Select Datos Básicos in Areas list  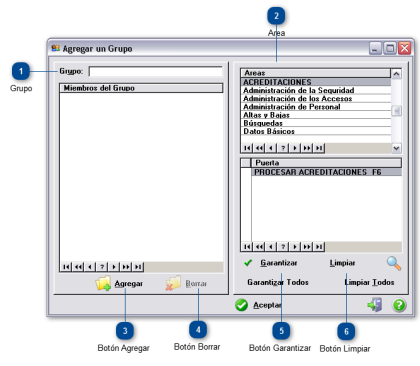[x=316, y=131]
